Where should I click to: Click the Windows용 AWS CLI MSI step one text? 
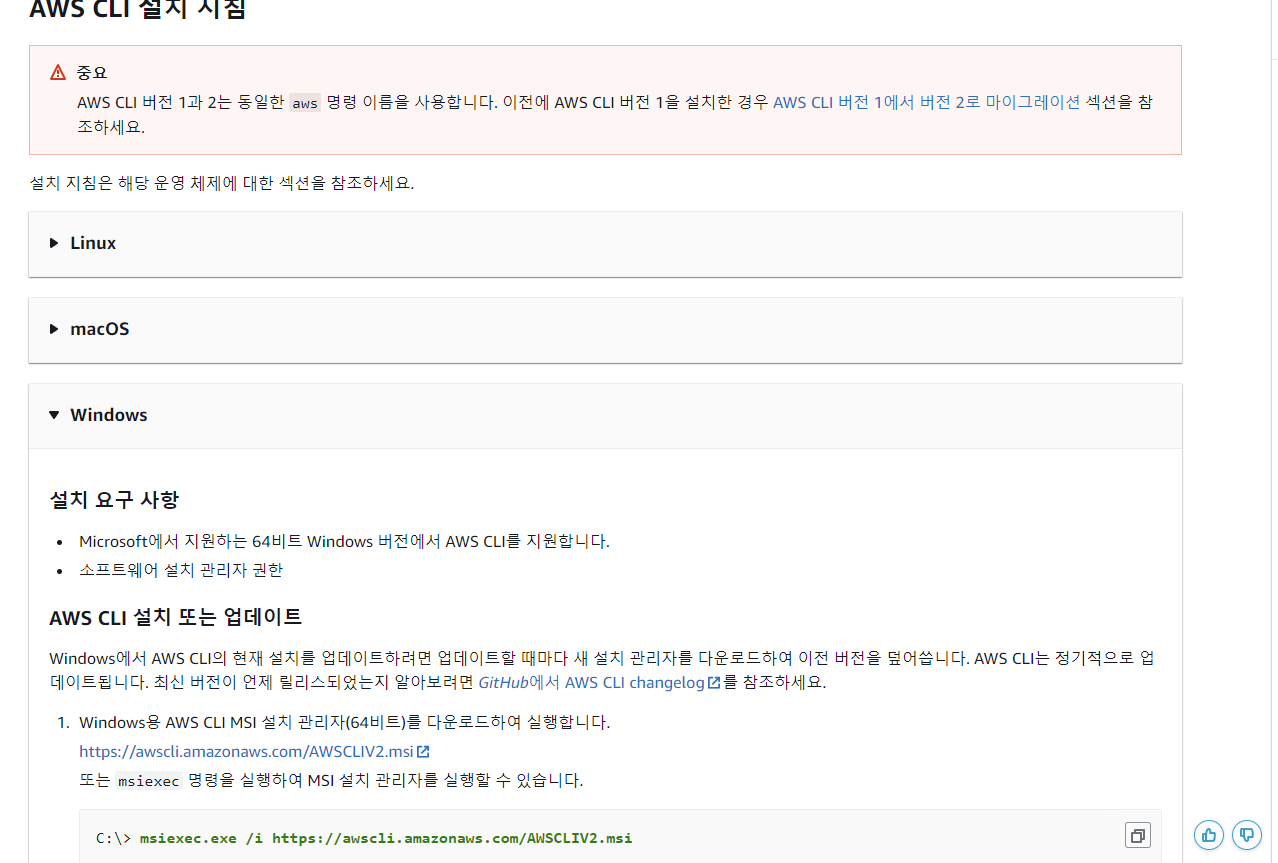[x=345, y=722]
